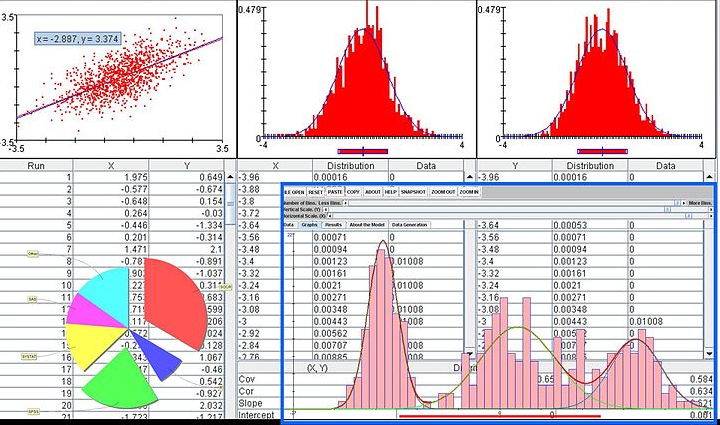Select cell 1.975 in Run 1
The image size is (720, 425).
pyautogui.click(x=111, y=177)
